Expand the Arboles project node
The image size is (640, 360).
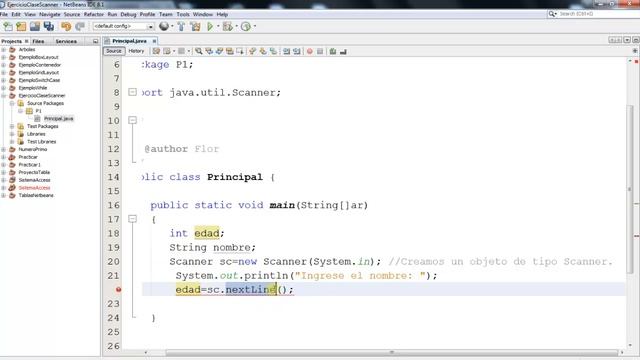click(x=4, y=49)
